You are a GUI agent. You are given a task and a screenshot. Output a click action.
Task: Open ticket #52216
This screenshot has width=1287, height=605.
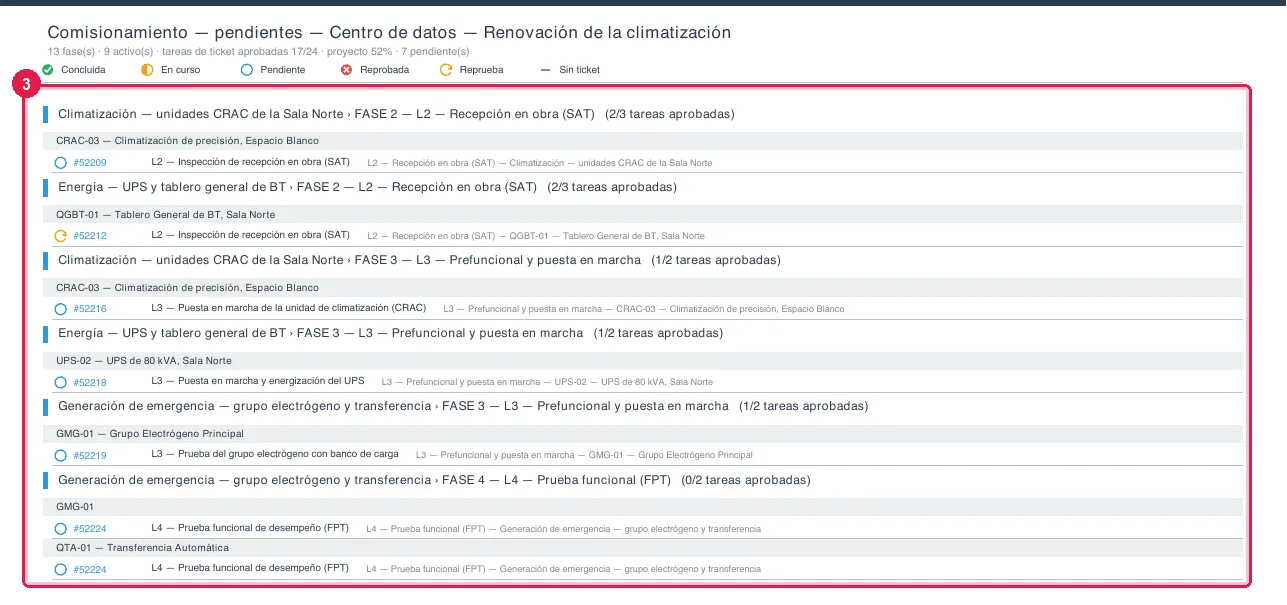pyautogui.click(x=90, y=309)
